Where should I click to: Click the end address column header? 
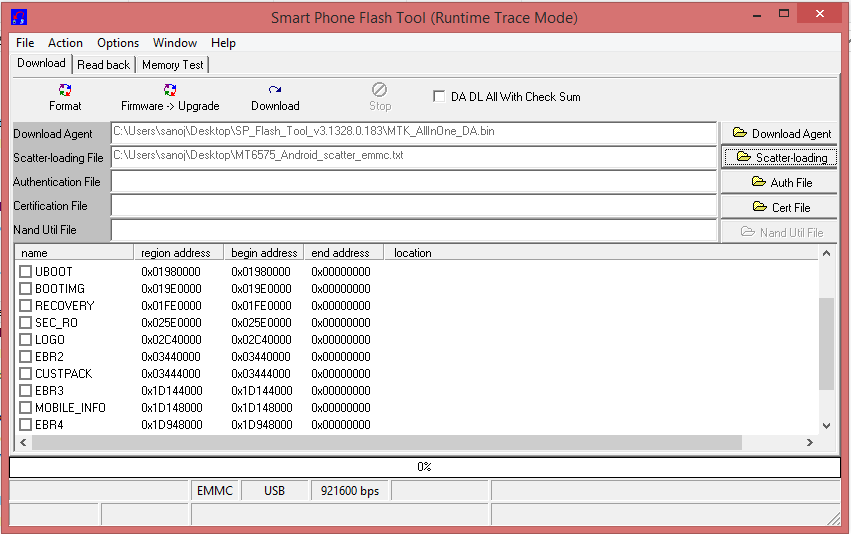pyautogui.click(x=344, y=253)
